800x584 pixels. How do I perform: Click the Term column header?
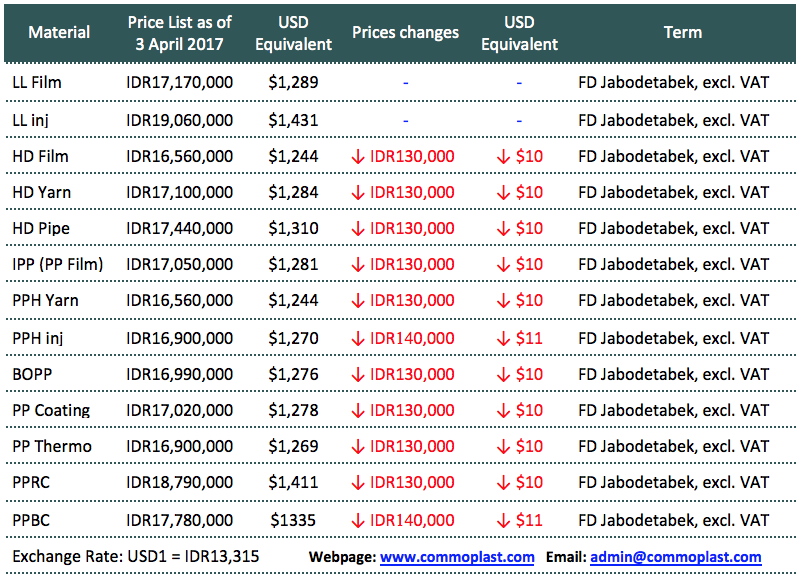[683, 33]
